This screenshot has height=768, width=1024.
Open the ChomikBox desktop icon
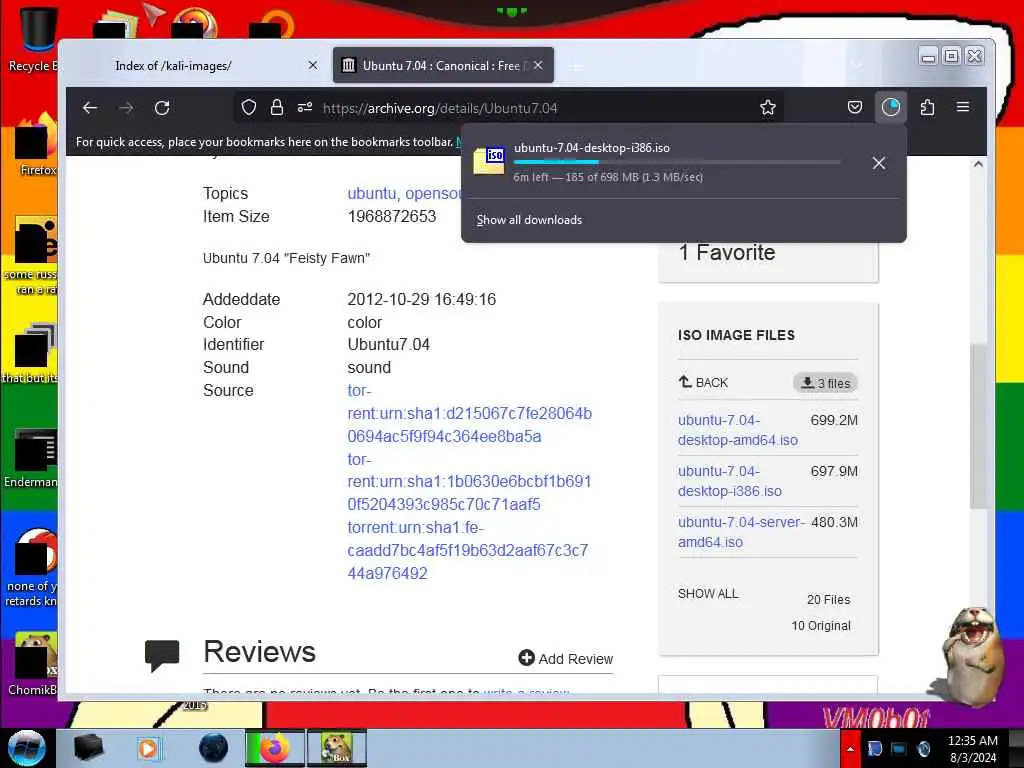coord(33,664)
